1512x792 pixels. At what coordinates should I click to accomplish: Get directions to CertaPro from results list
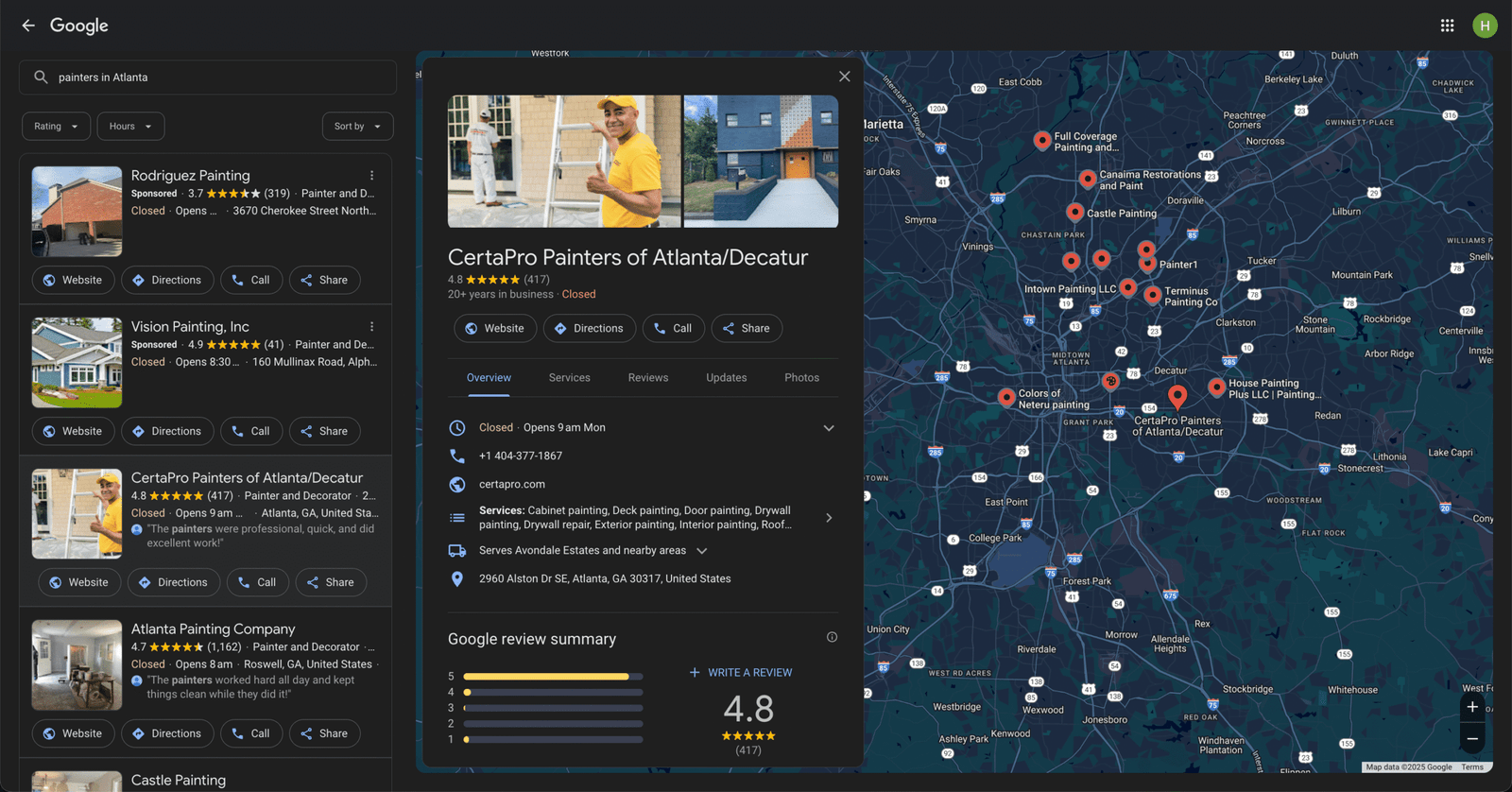tap(174, 583)
